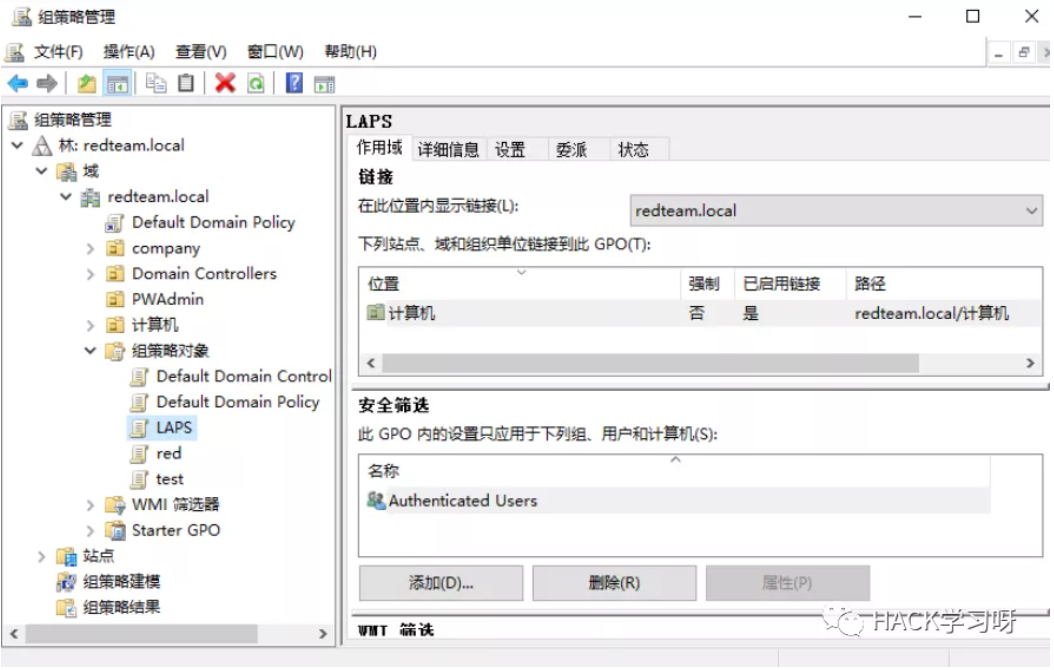Click the redteam.local/计算机 path cell
This screenshot has width=1054, height=670.
(932, 314)
